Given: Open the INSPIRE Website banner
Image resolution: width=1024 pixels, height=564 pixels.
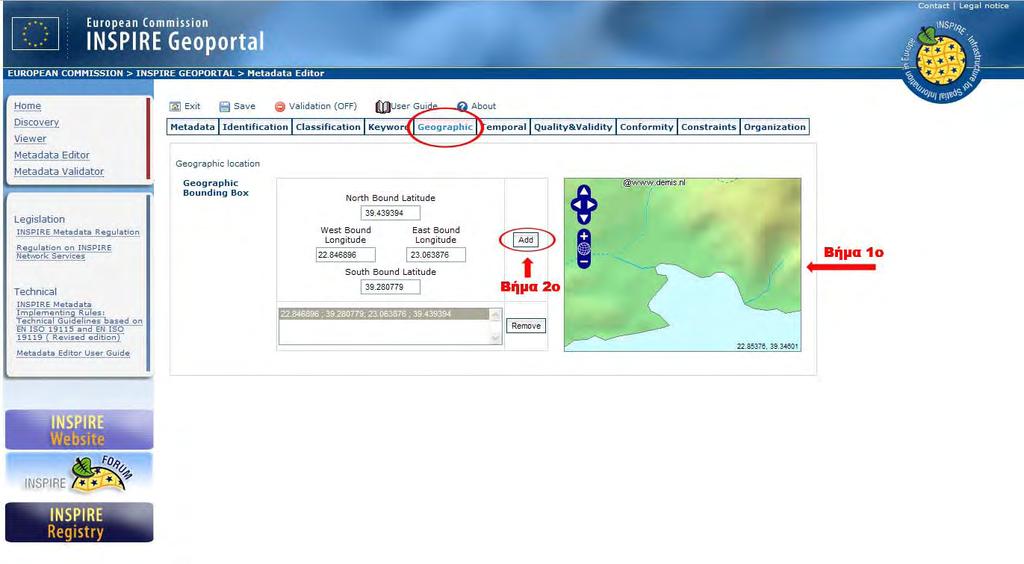Looking at the screenshot, I should tap(79, 430).
